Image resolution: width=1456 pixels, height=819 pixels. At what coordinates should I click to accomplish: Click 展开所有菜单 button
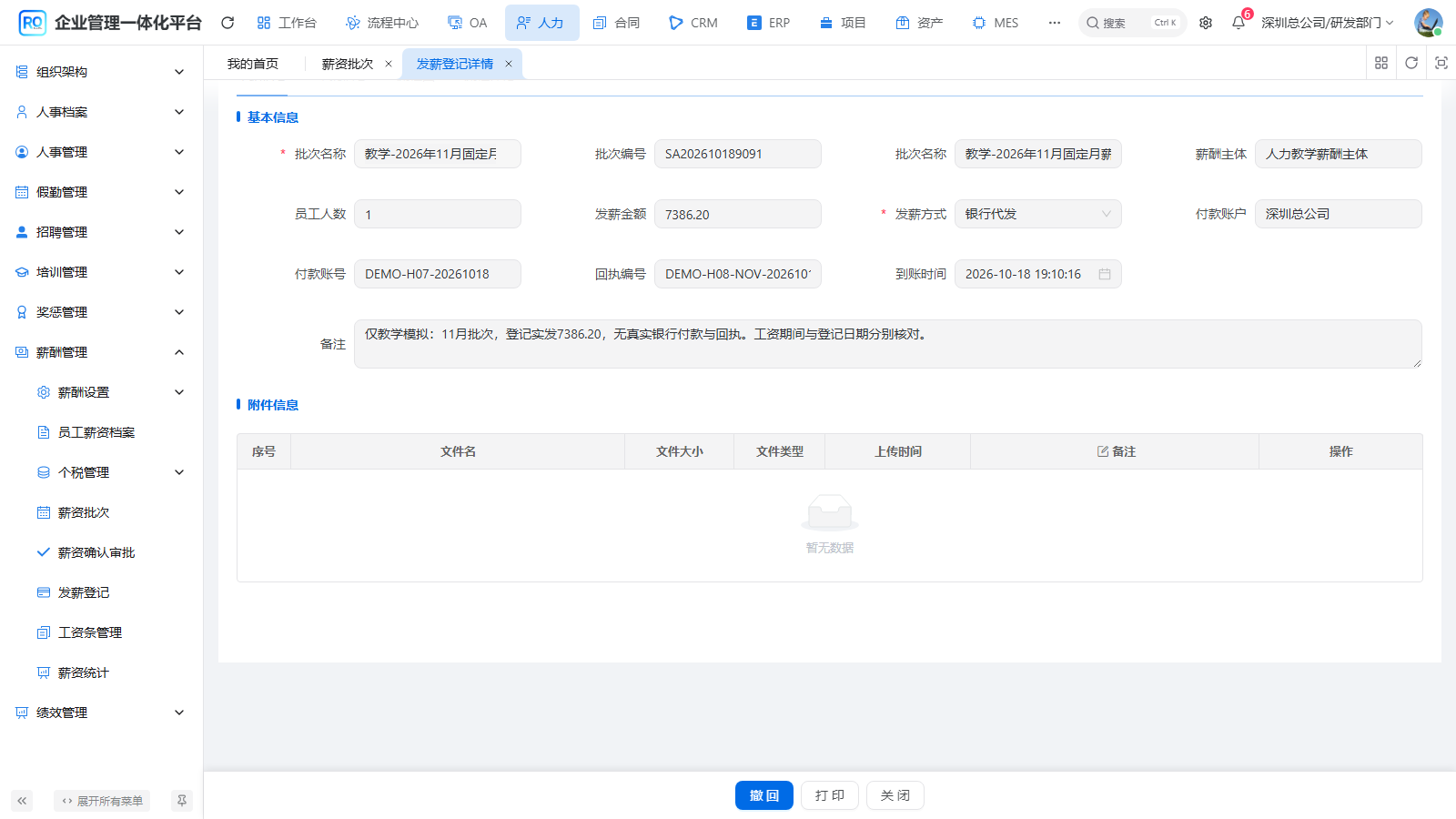pos(102,801)
